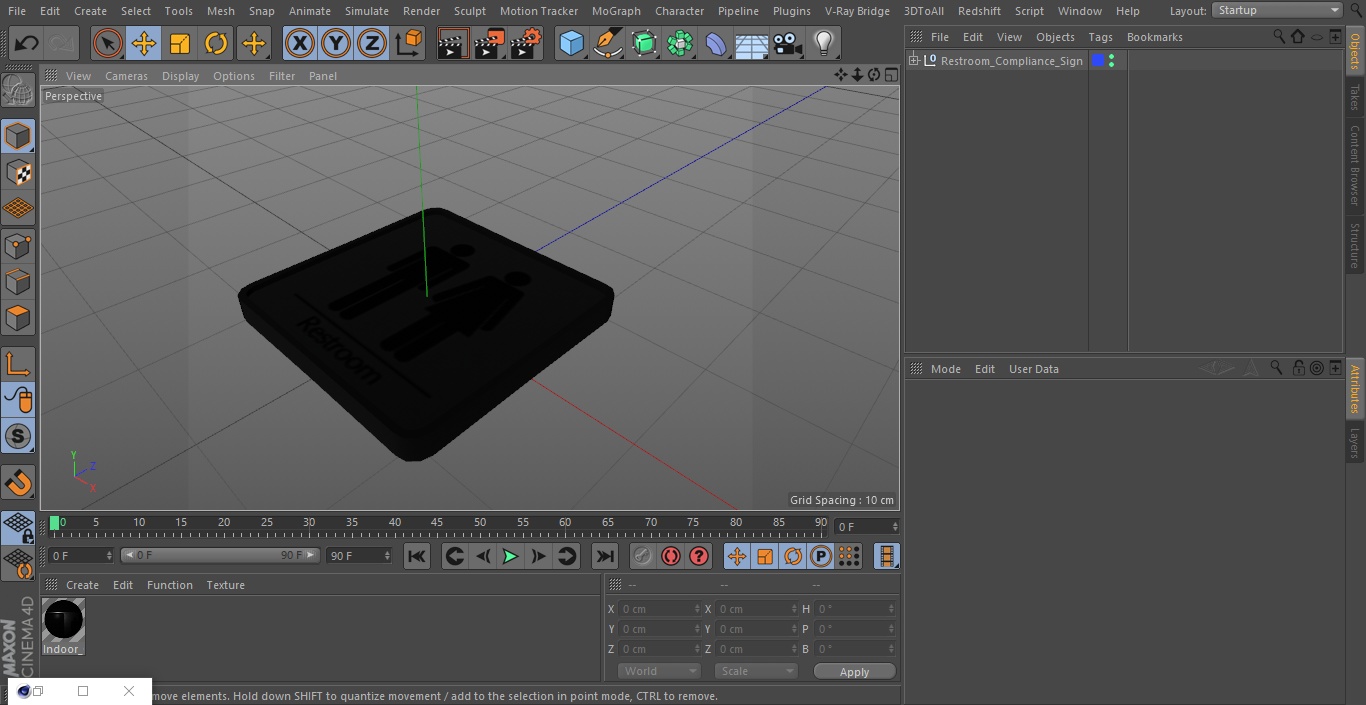Screen dimensions: 1366x705
Task: Click Record Active Objects button
Action: tap(643, 556)
